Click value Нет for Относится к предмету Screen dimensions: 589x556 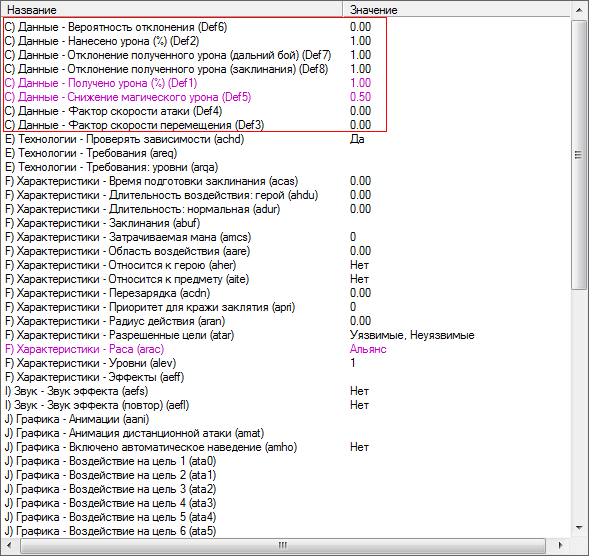[359, 279]
